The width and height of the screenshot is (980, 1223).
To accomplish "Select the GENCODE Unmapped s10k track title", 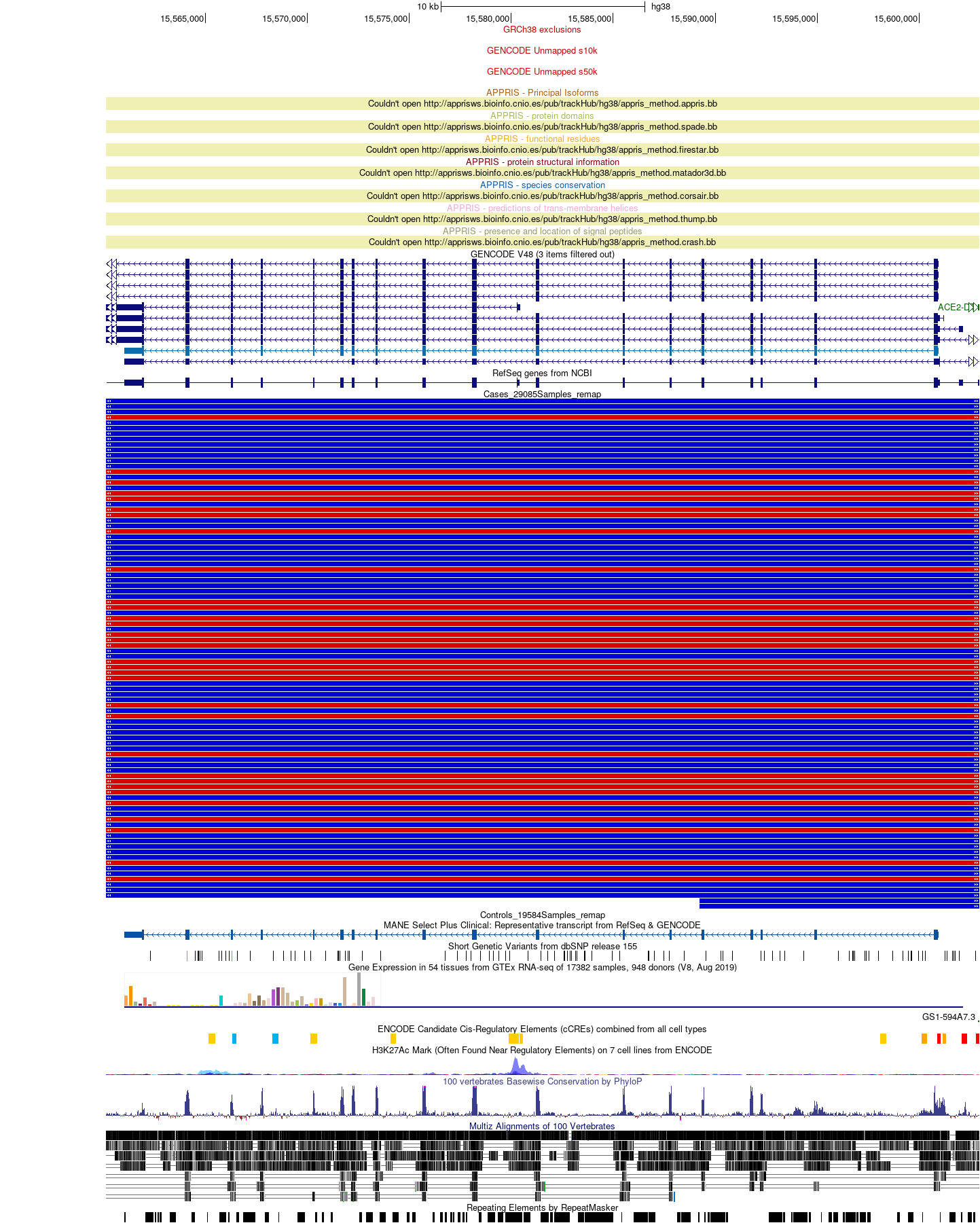I will coord(542,51).
